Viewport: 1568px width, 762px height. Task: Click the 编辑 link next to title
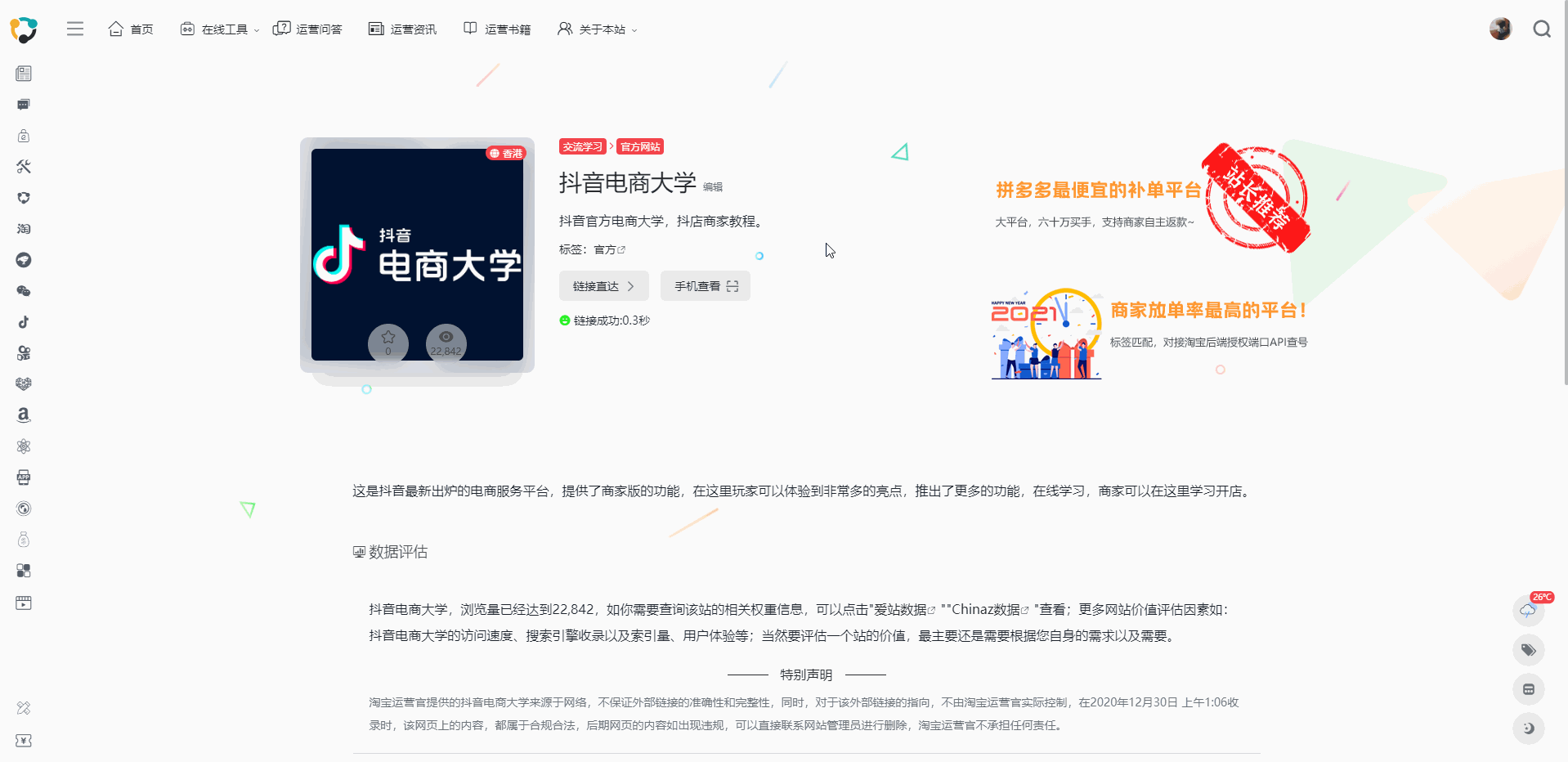point(713,187)
